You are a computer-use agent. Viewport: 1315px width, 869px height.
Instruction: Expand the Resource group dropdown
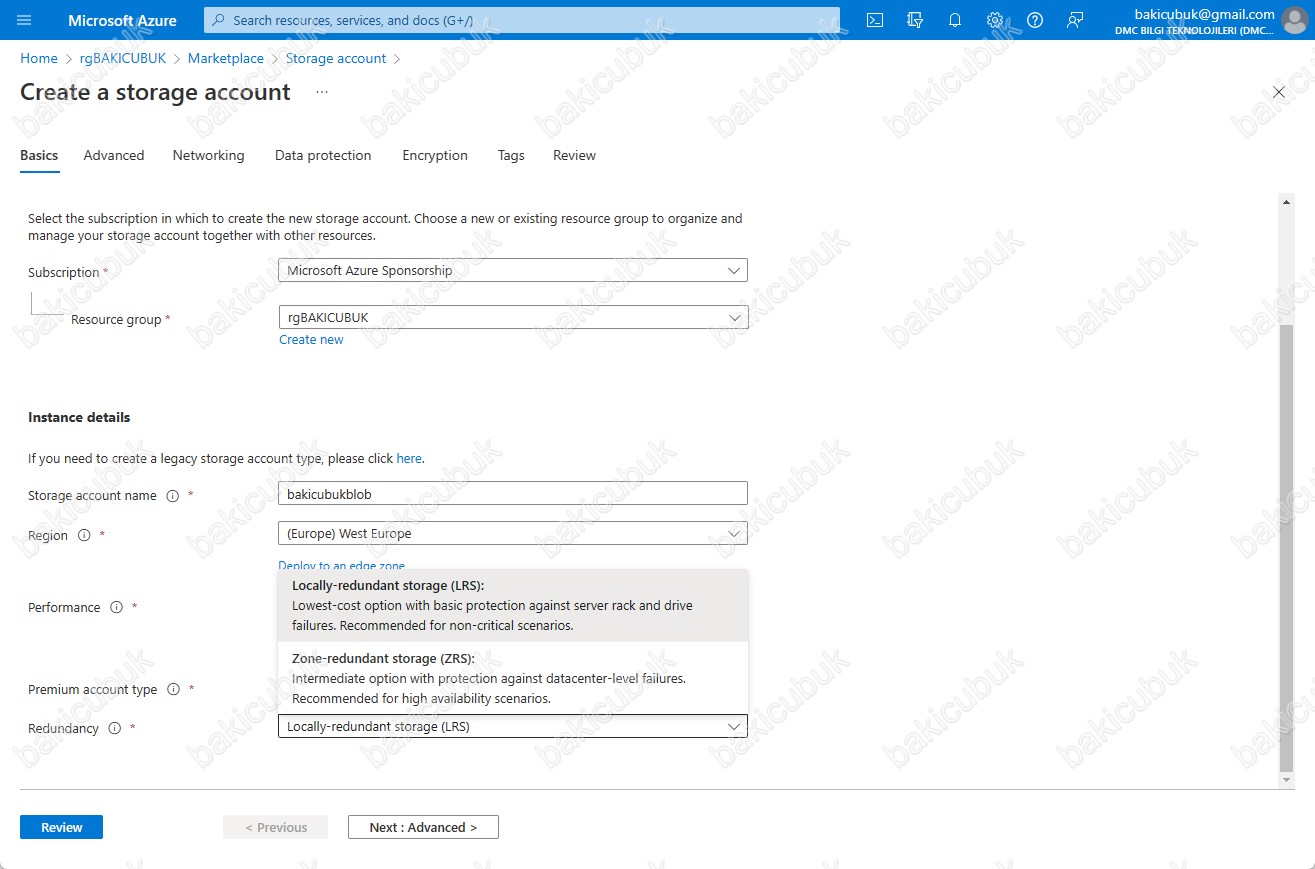pos(513,317)
